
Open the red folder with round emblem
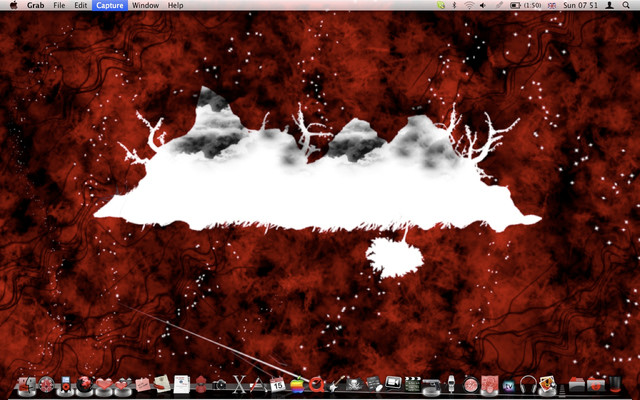click(x=596, y=384)
